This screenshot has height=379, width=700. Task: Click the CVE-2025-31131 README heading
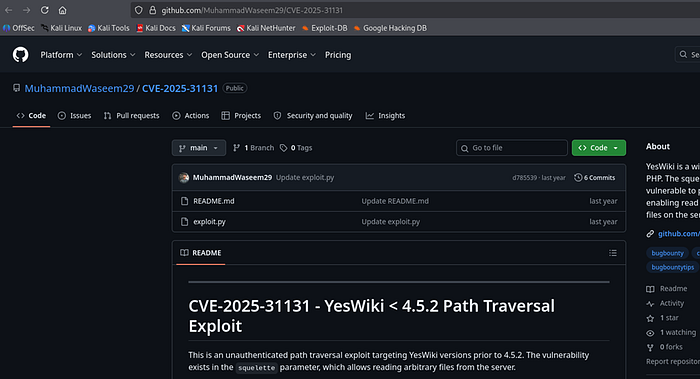coord(371,316)
